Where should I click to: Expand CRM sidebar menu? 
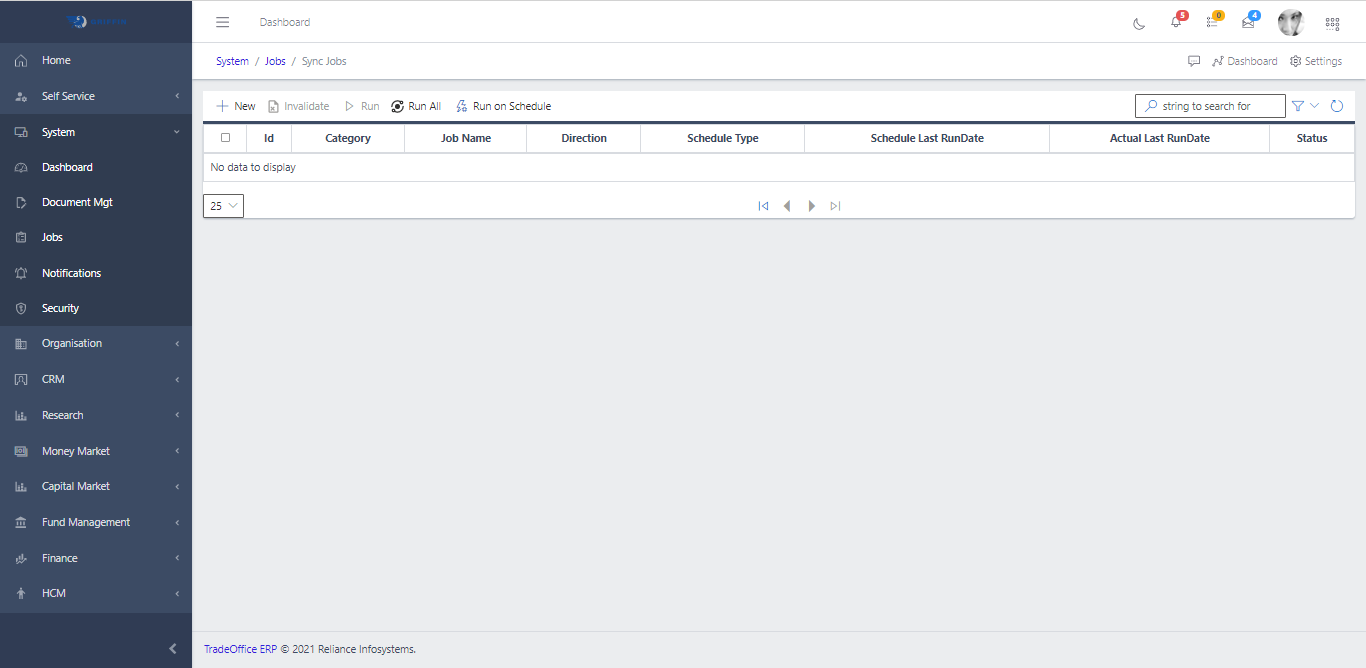96,379
